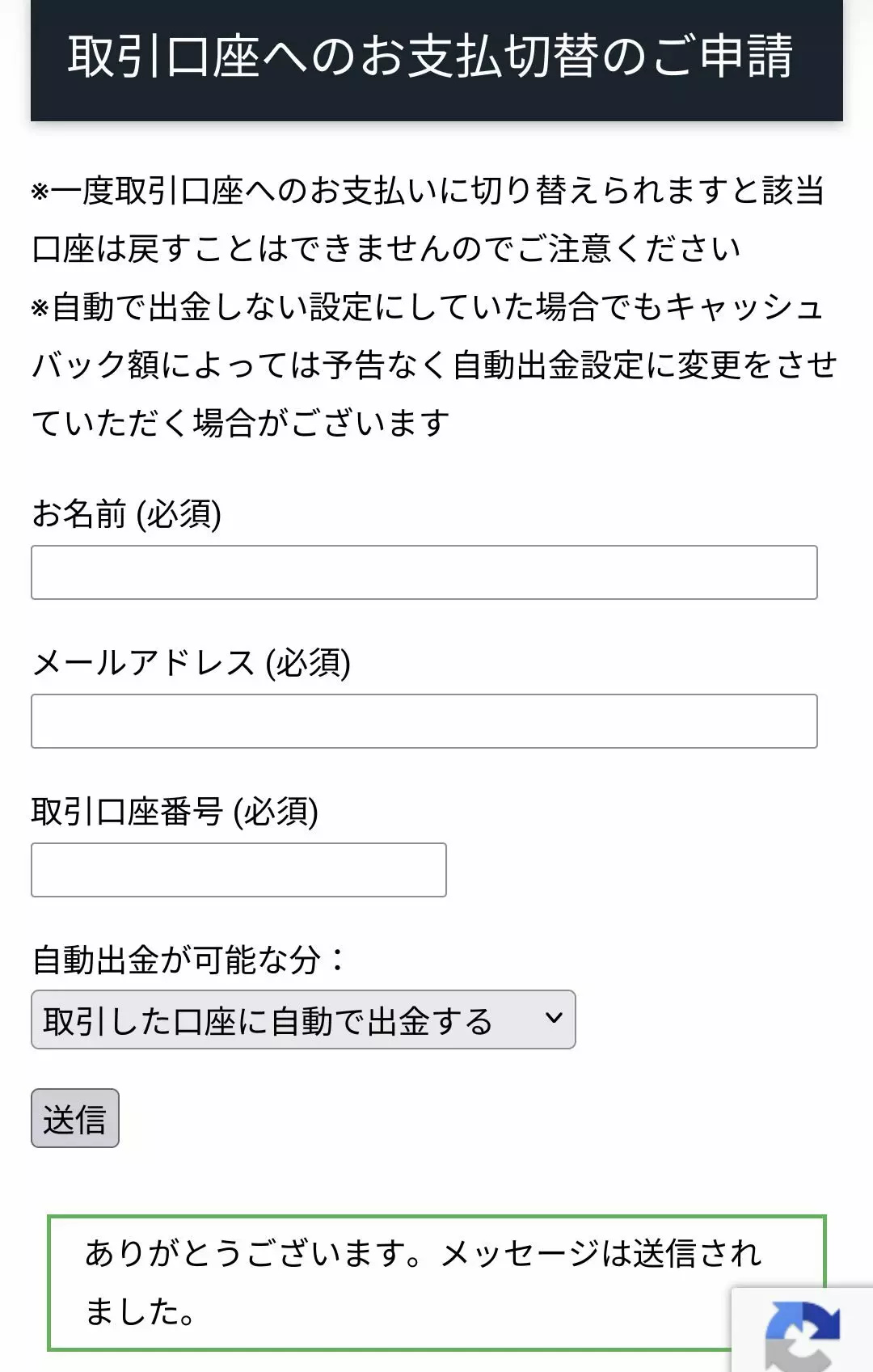
Task: Open the 取引した口座に自動で出金する dropdown
Action: 303,1020
